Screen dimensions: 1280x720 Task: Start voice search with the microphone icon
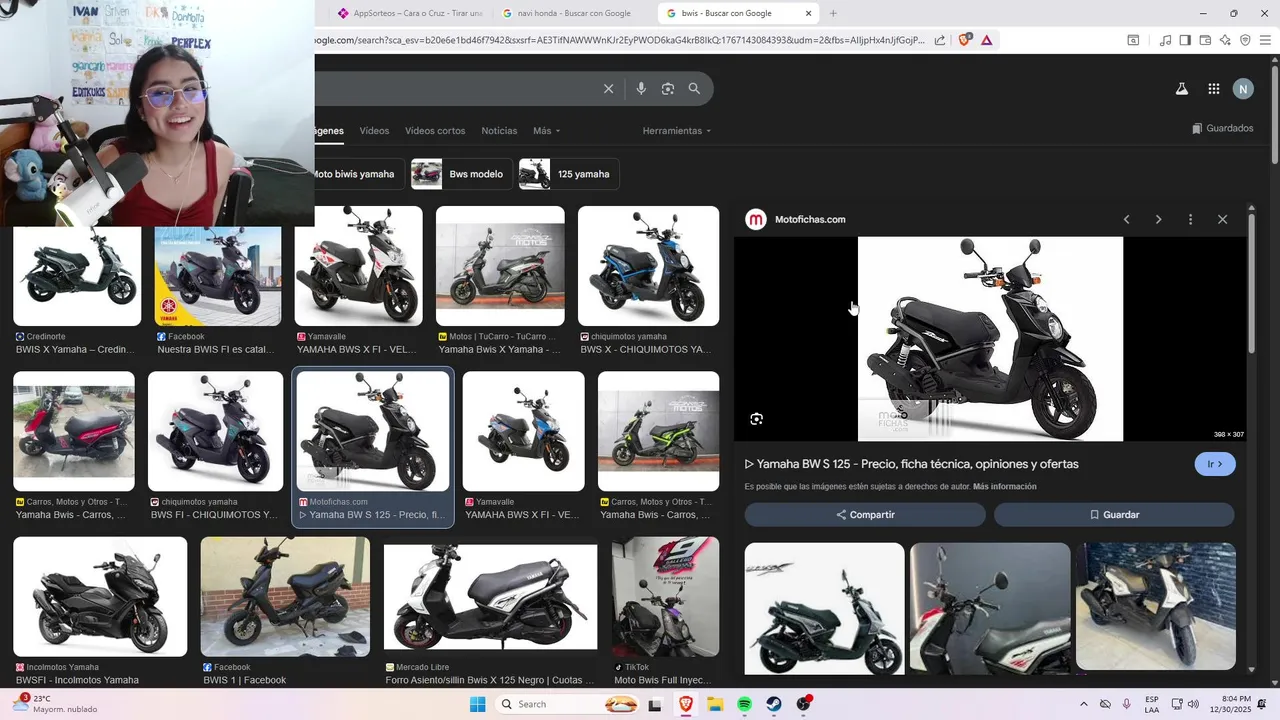(641, 89)
